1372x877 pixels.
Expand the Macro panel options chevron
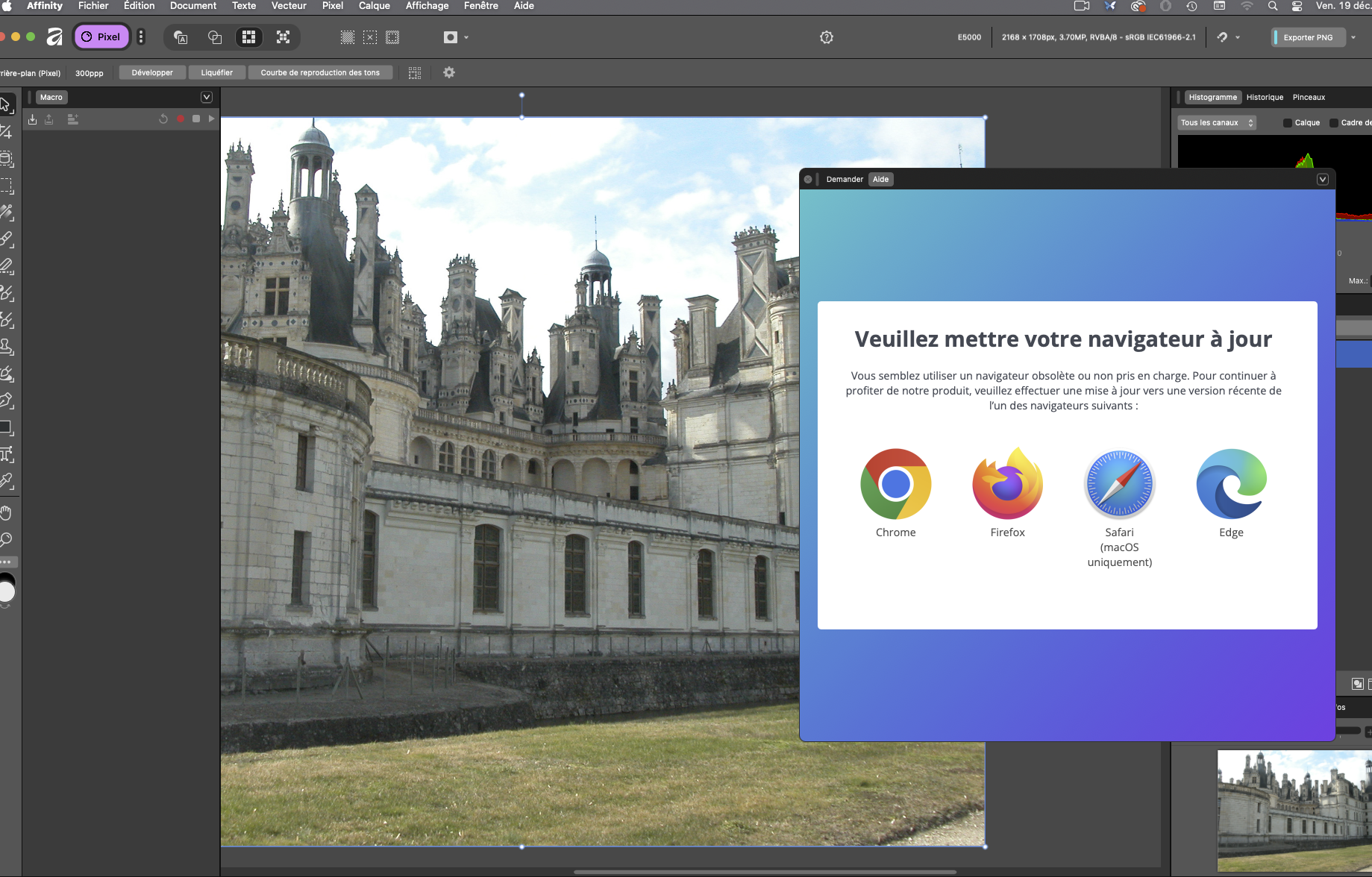tap(207, 97)
